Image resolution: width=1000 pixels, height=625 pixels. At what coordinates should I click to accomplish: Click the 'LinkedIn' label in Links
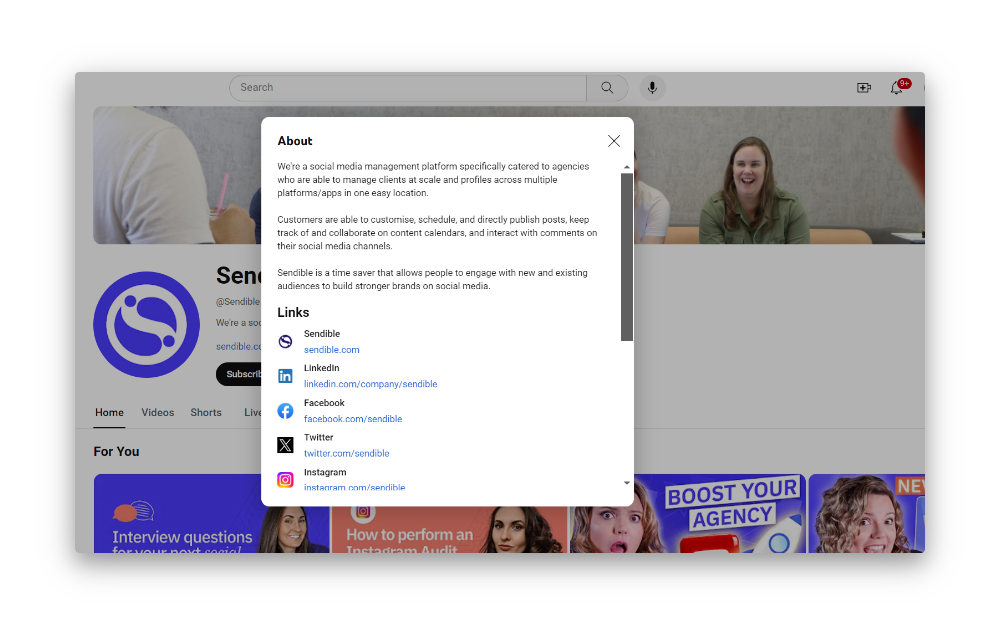[x=321, y=368]
